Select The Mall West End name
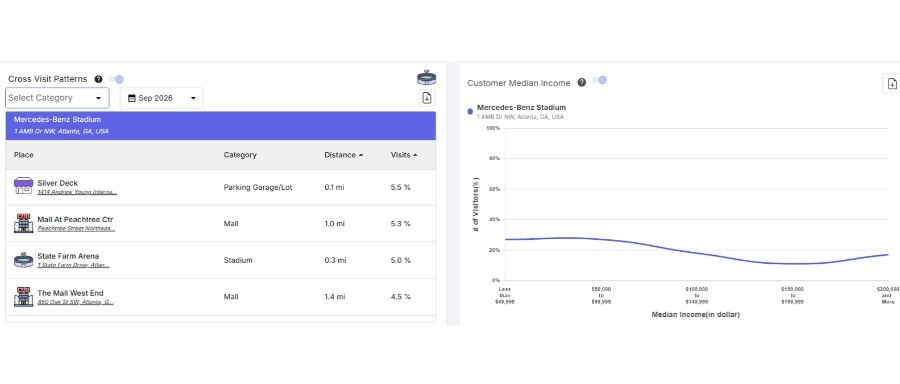The image size is (900, 384). [70, 293]
